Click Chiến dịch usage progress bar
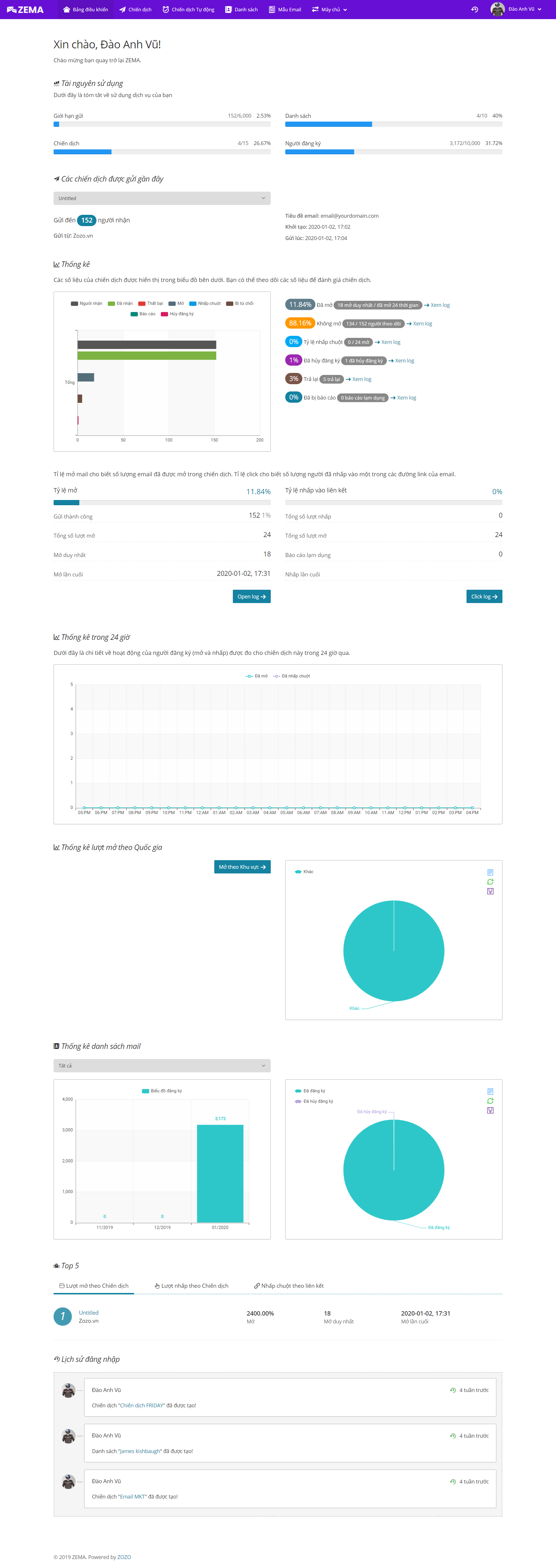 click(162, 152)
